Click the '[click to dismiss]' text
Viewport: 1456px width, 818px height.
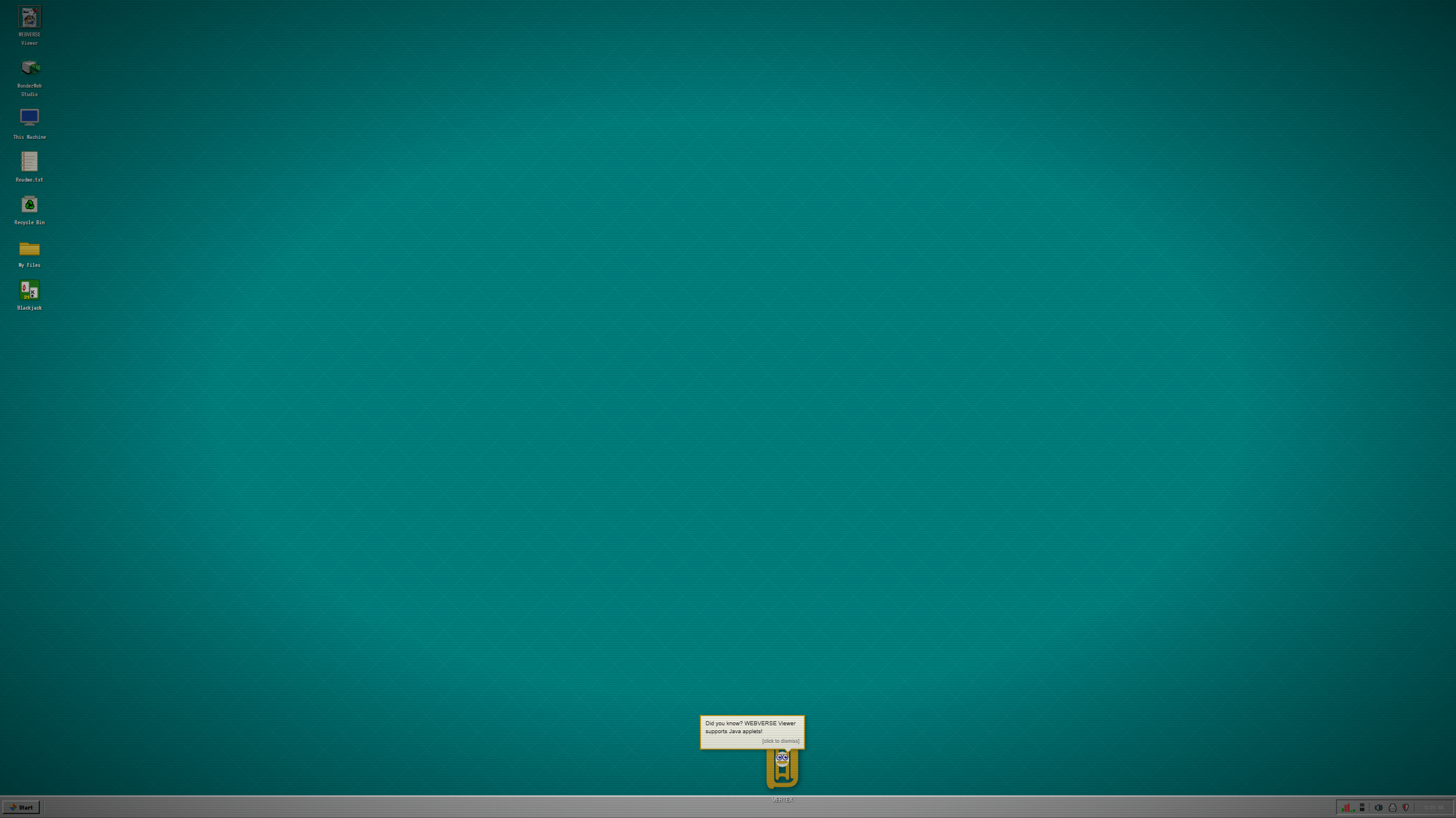click(780, 741)
